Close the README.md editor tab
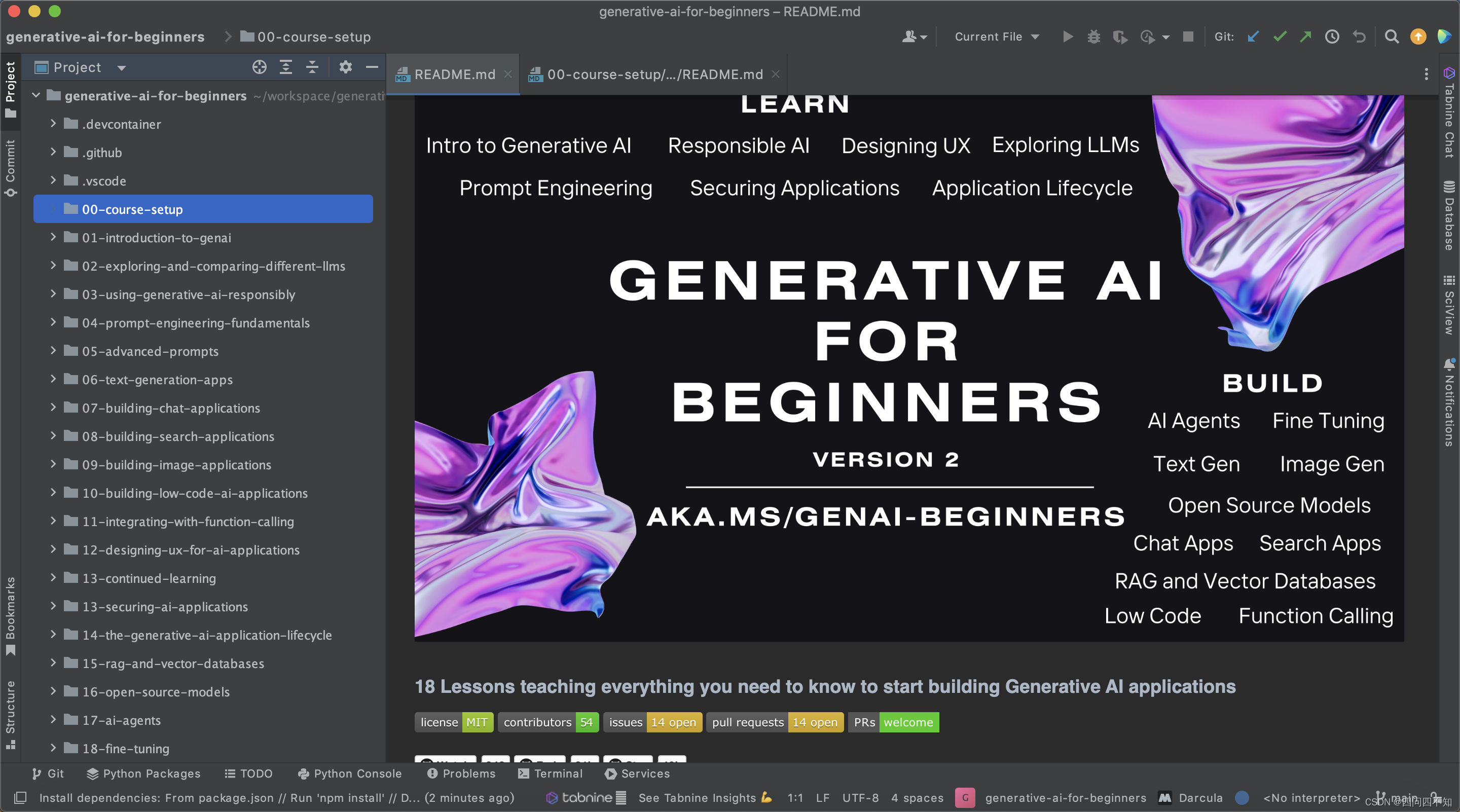The height and width of the screenshot is (812, 1460). tap(508, 74)
